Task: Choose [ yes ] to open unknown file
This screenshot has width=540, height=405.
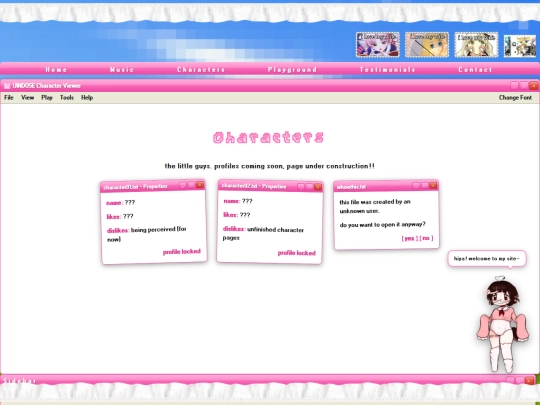Action: (x=409, y=238)
